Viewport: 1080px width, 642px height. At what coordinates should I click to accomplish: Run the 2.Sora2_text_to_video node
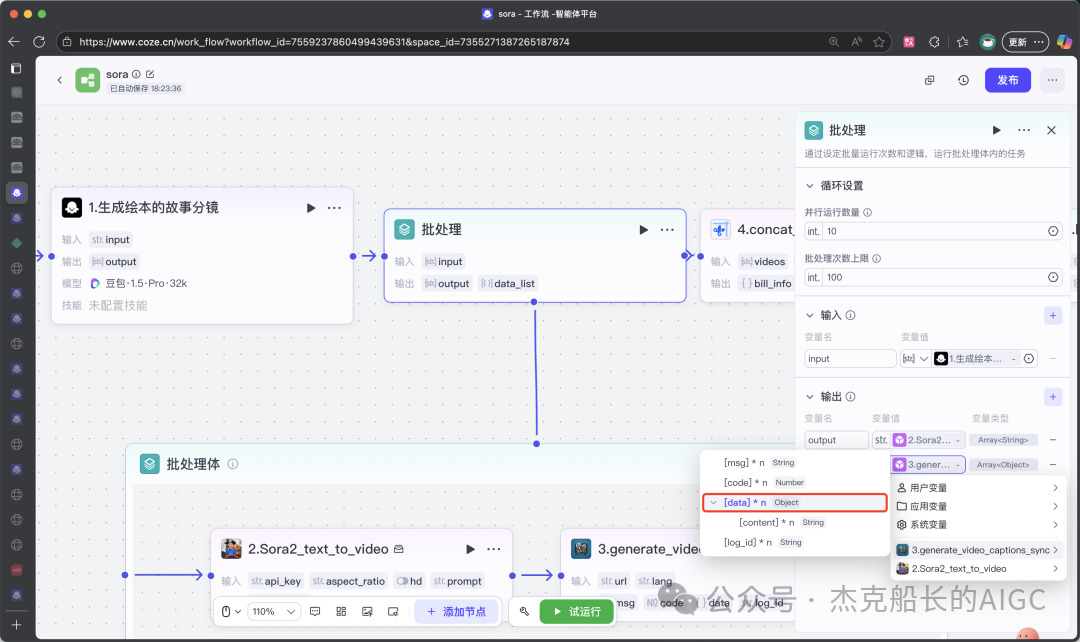tap(470, 549)
